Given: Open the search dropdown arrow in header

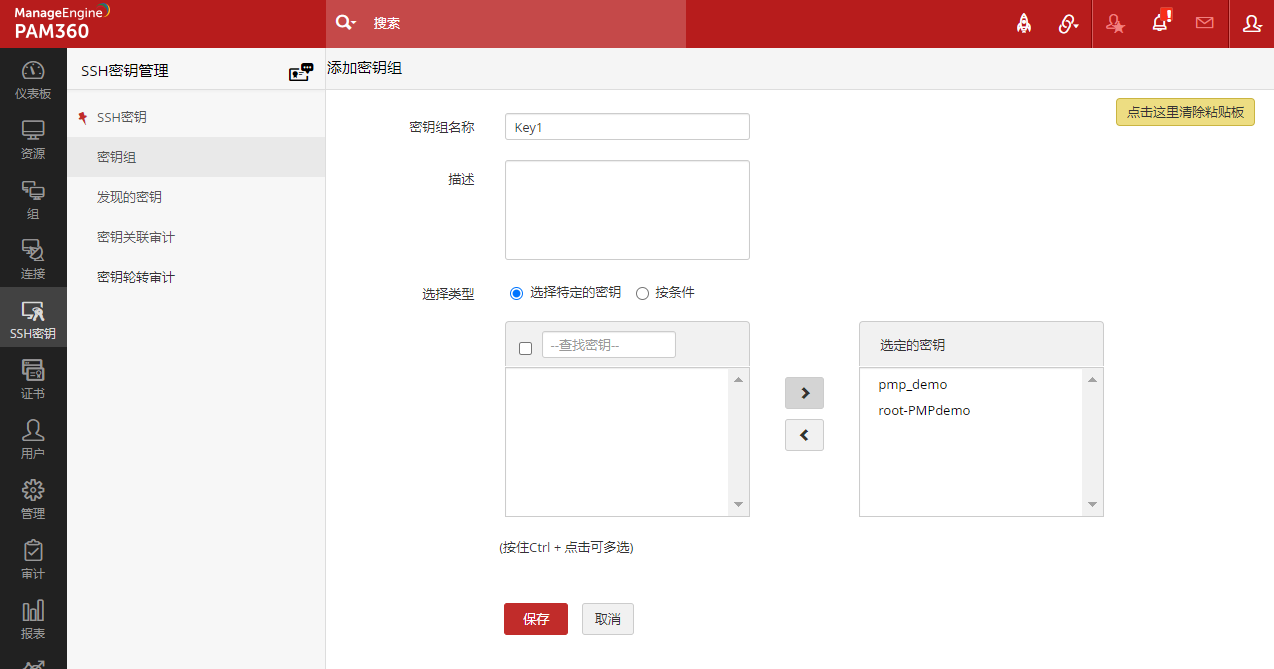Looking at the screenshot, I should 346,23.
